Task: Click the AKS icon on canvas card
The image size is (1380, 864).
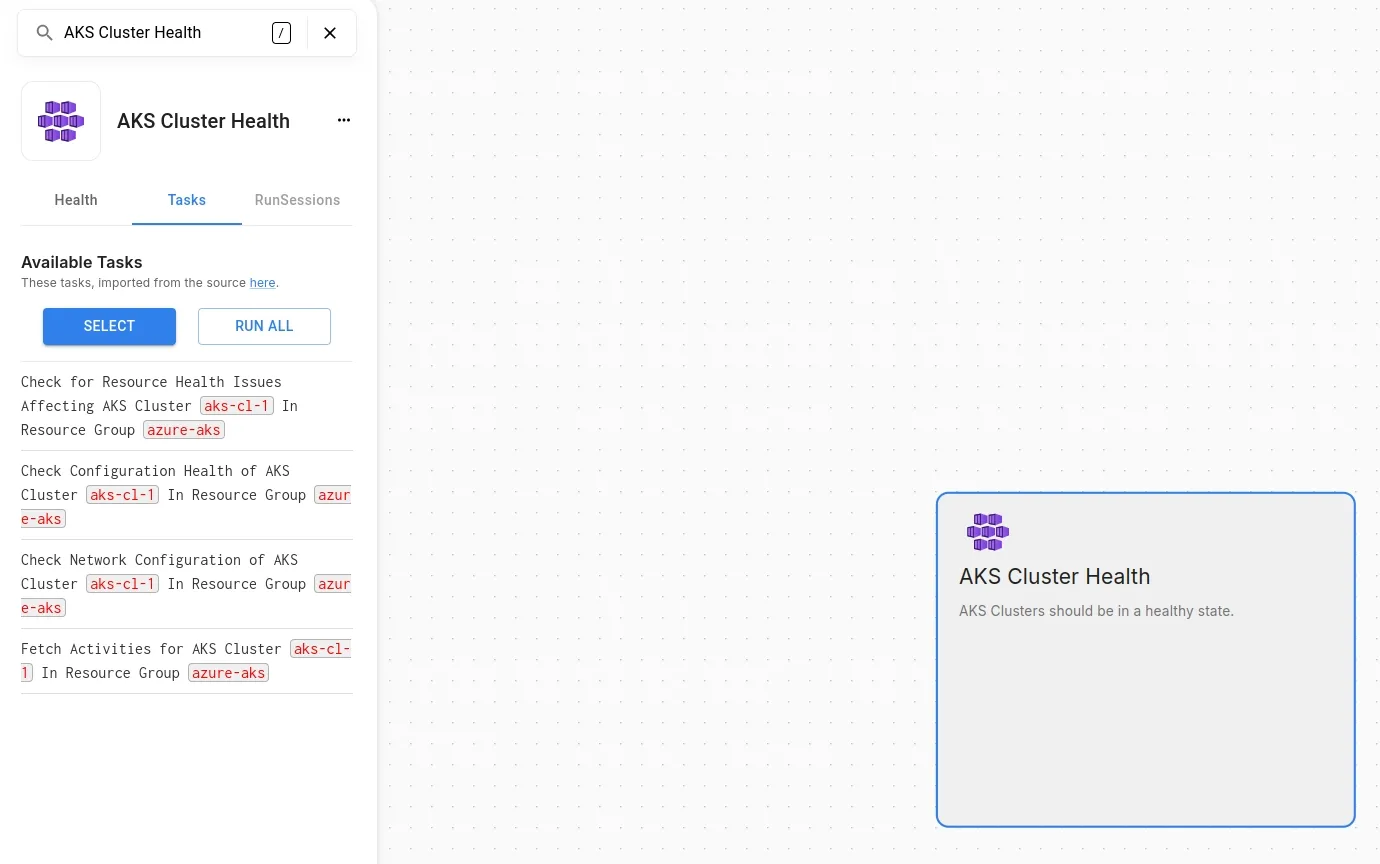Action: (x=987, y=532)
